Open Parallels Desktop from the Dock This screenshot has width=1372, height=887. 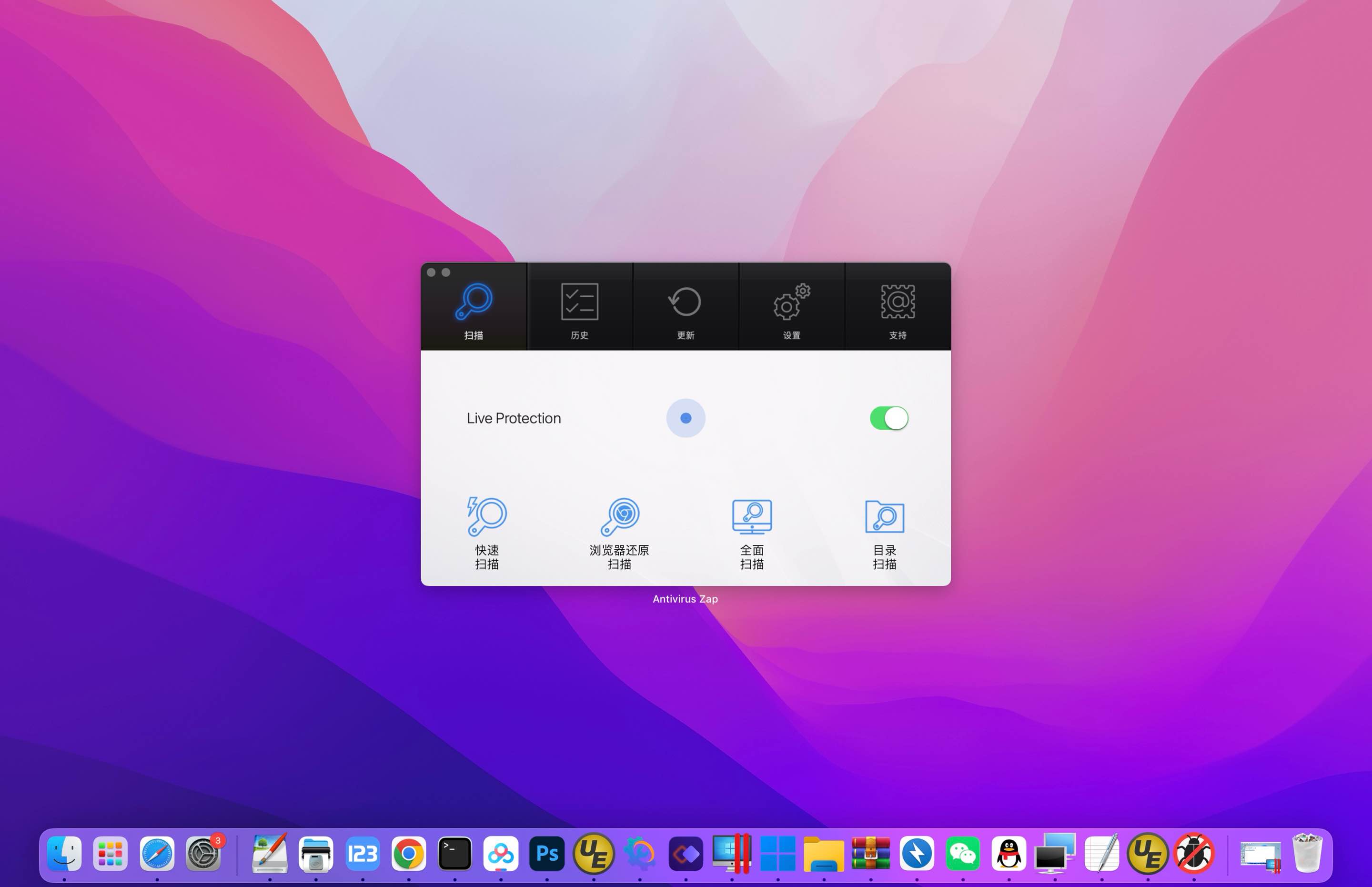(732, 853)
